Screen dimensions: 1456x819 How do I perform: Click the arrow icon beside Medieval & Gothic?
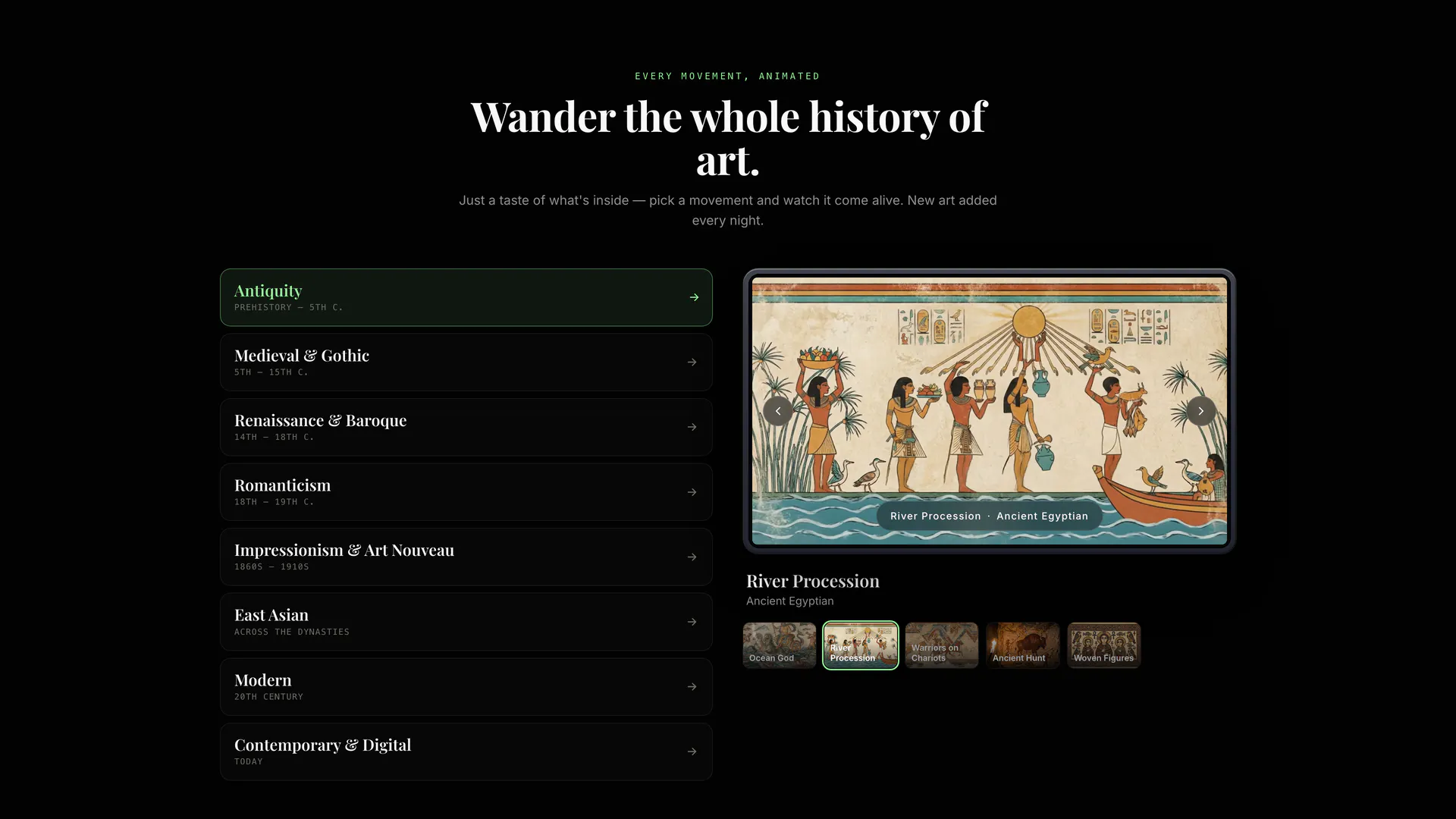(692, 362)
